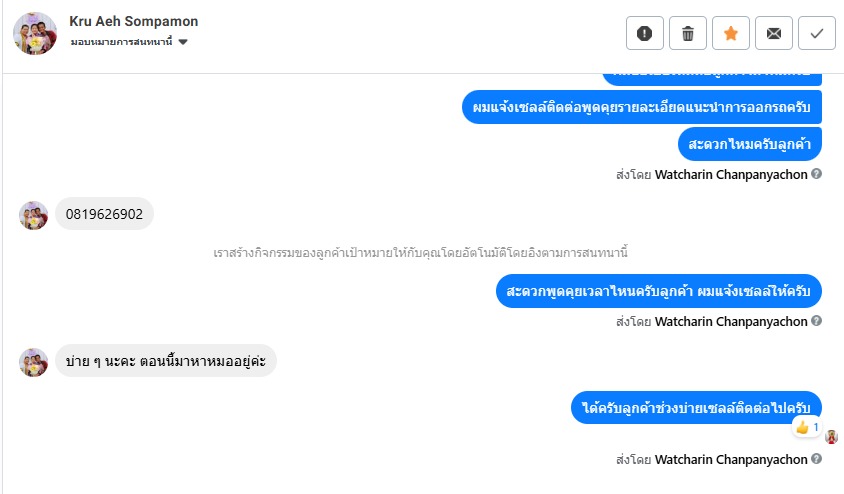Image resolution: width=844 pixels, height=494 pixels.
Task: Click the last sent-by Watcharin Chanpanyachon name
Action: [x=730, y=460]
